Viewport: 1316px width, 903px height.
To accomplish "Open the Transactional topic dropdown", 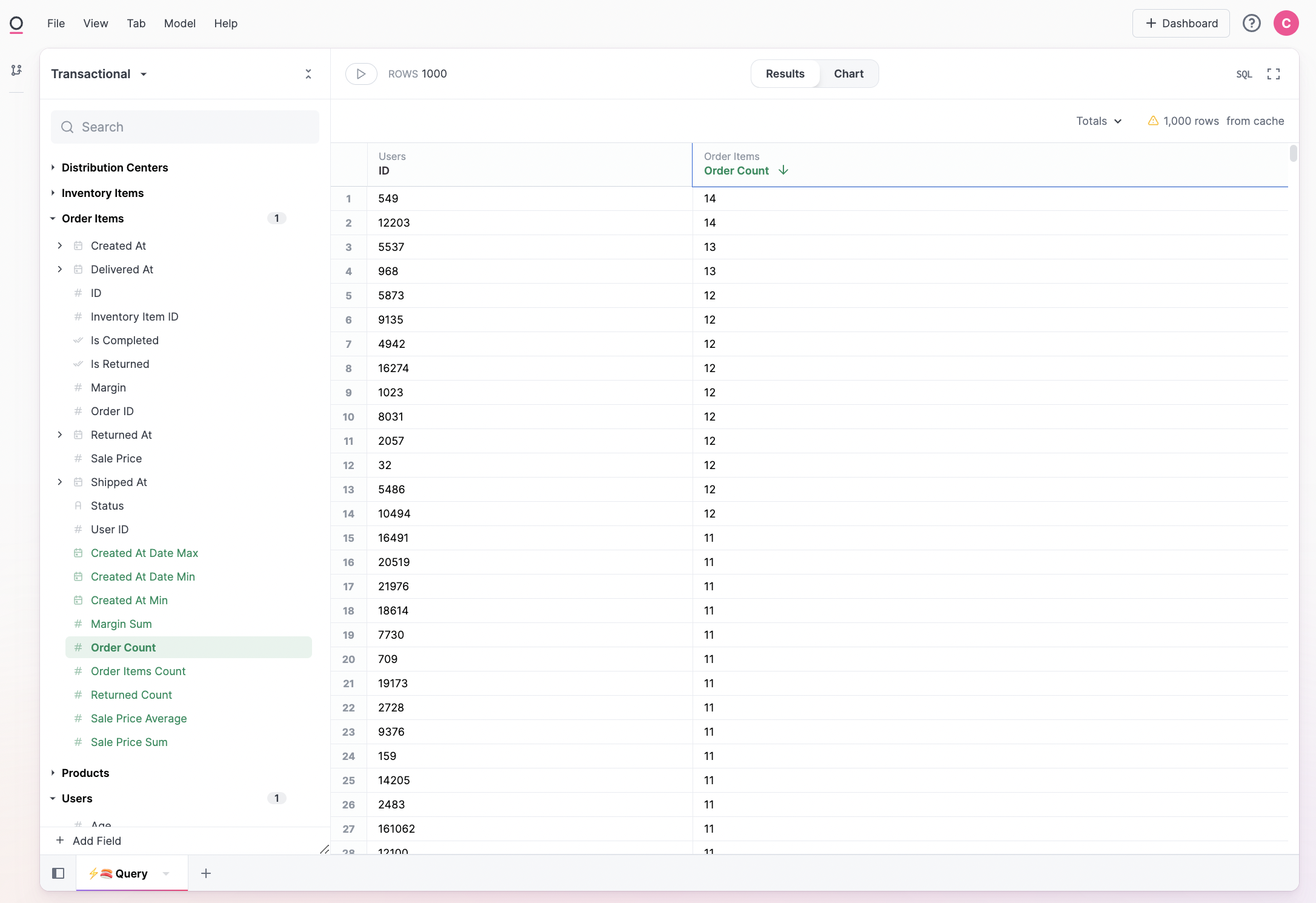I will tap(144, 74).
